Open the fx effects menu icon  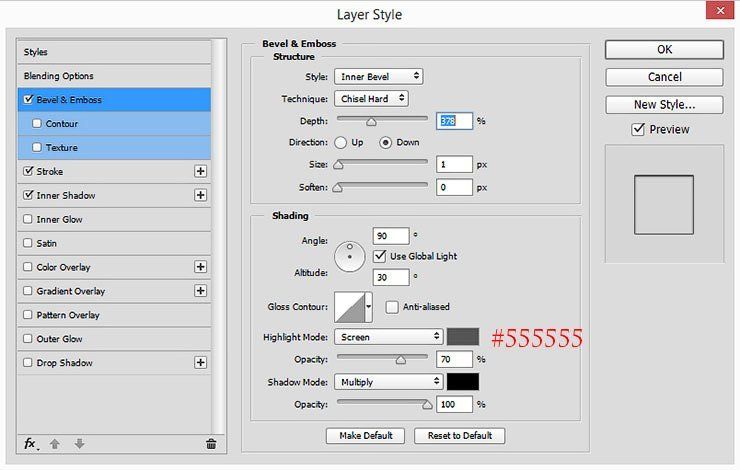pos(31,444)
